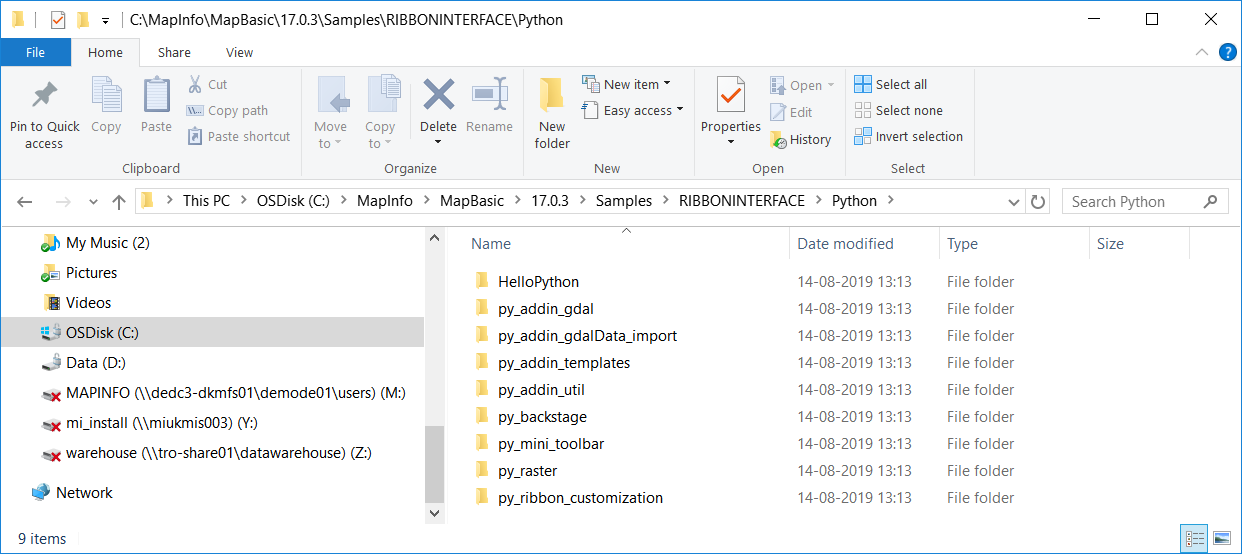The width and height of the screenshot is (1242, 554).
Task: Refresh the Python folder view
Action: (x=1038, y=201)
